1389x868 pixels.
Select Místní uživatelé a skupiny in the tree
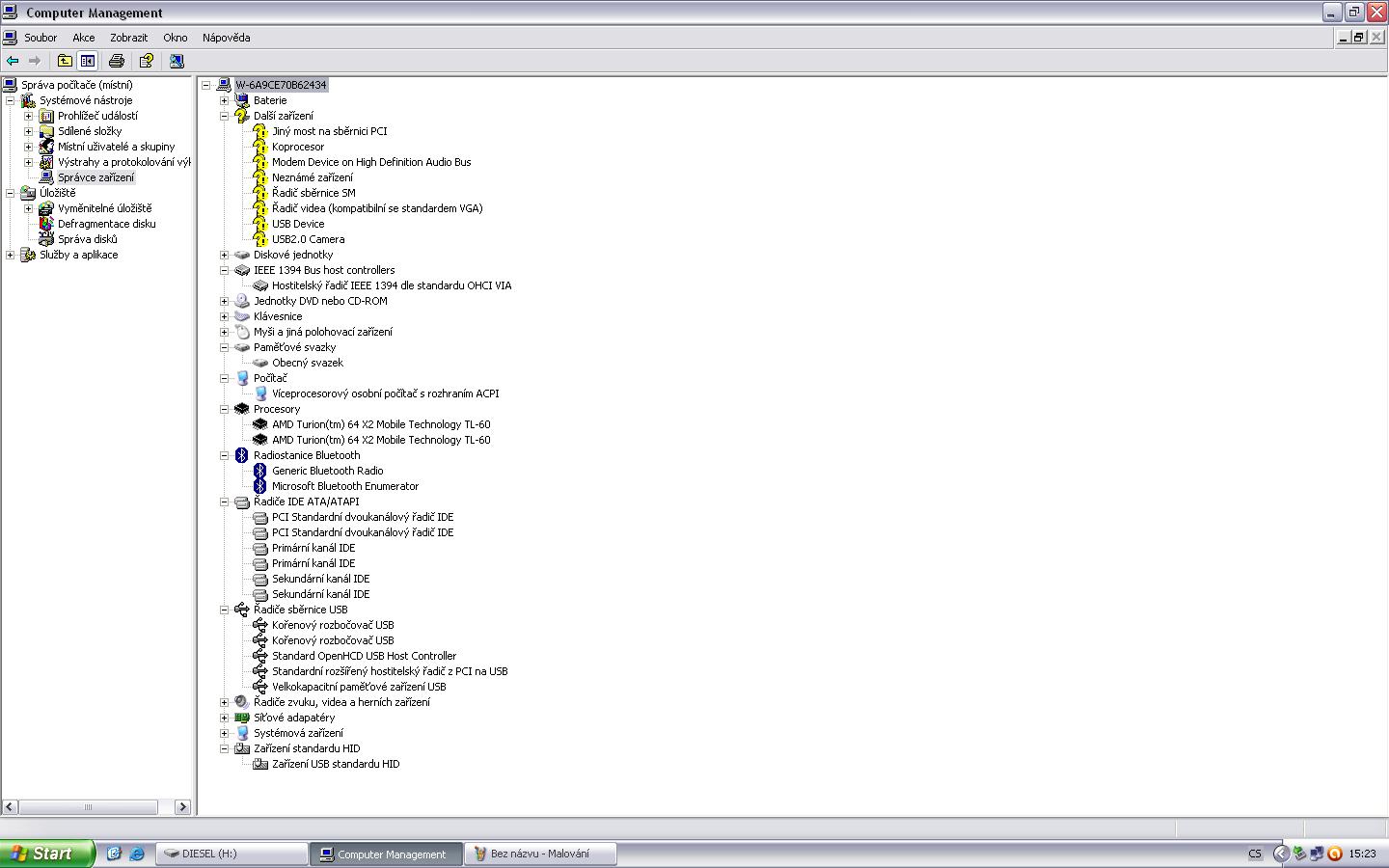click(x=116, y=147)
